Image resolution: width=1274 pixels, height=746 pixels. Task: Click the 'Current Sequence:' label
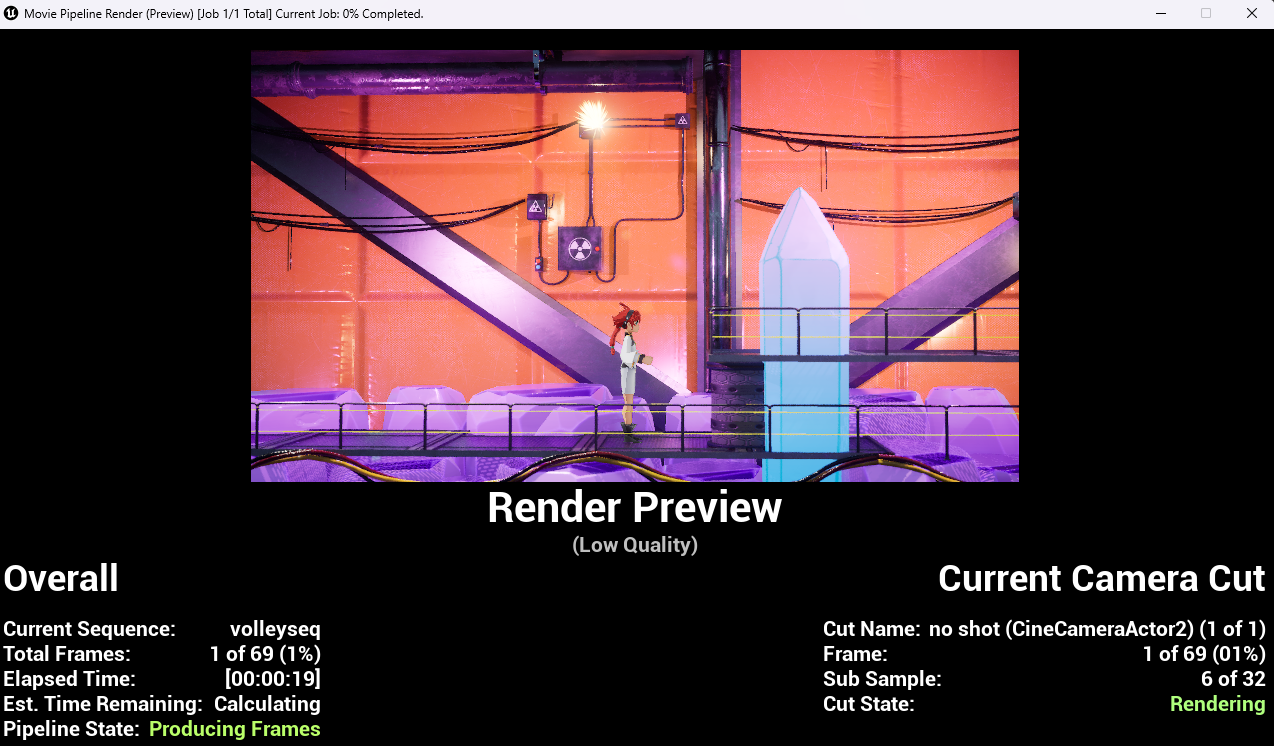click(89, 629)
